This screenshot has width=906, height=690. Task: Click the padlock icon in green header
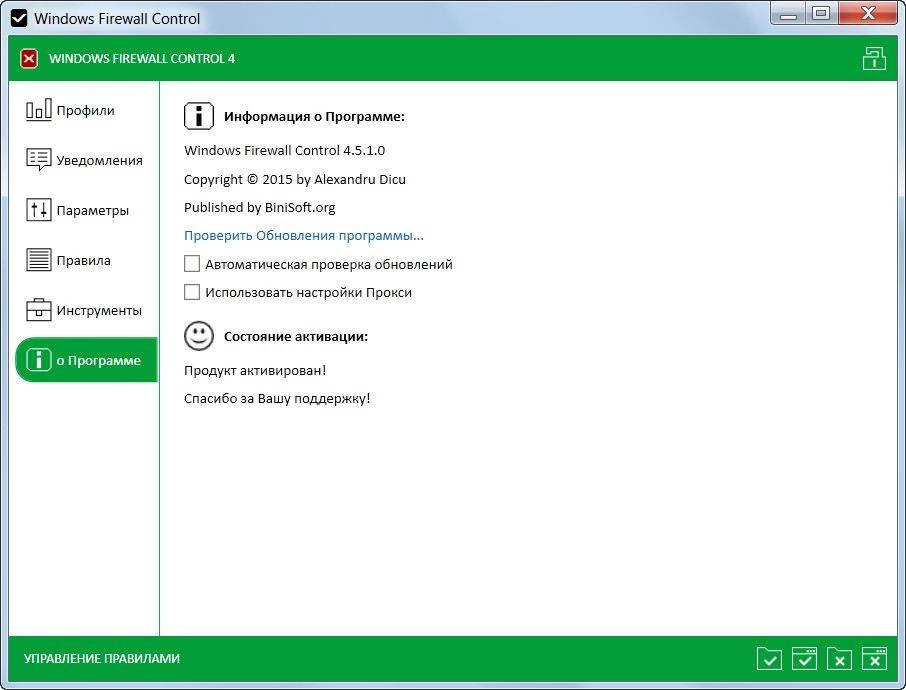[x=874, y=58]
